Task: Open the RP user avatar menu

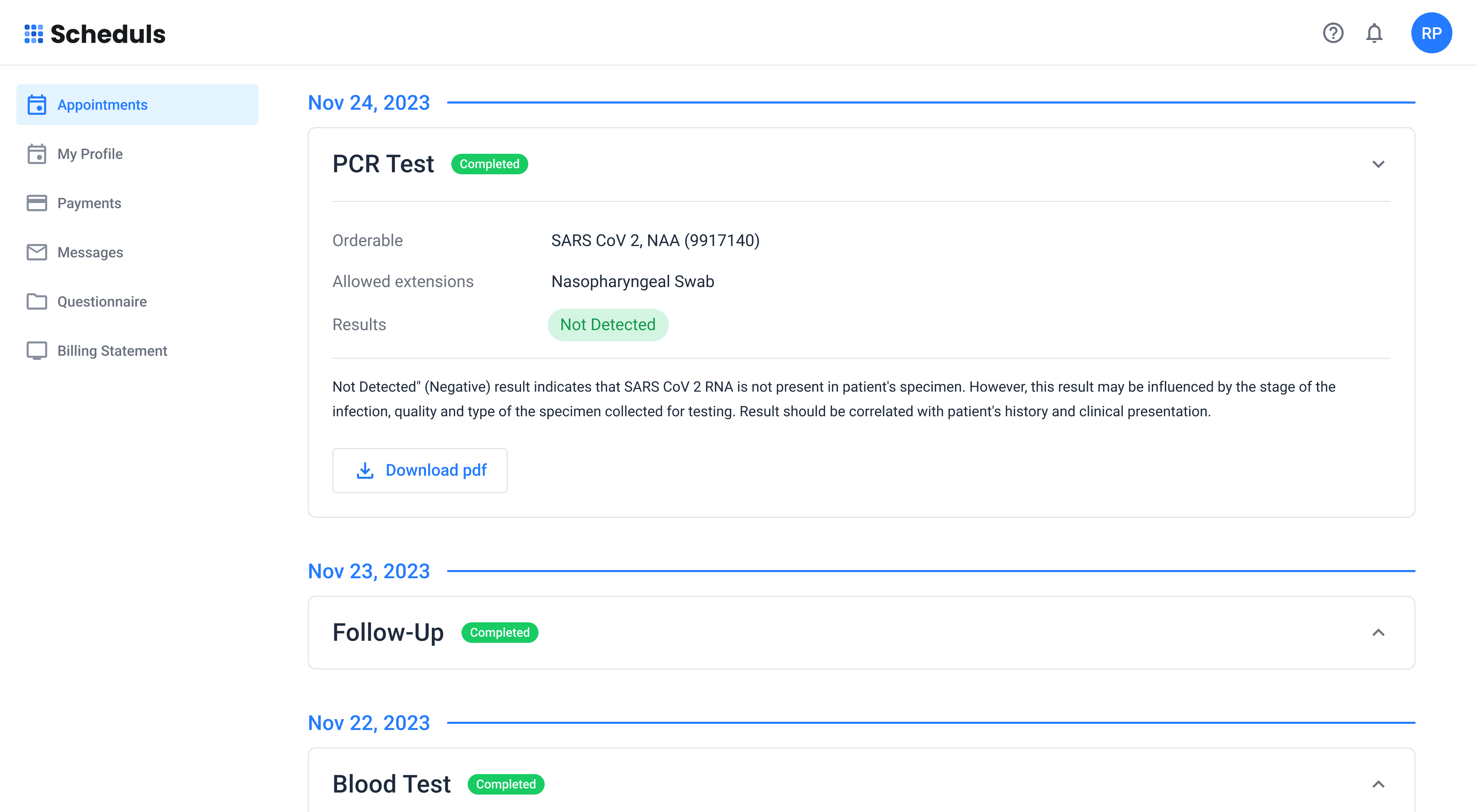Action: (x=1431, y=33)
